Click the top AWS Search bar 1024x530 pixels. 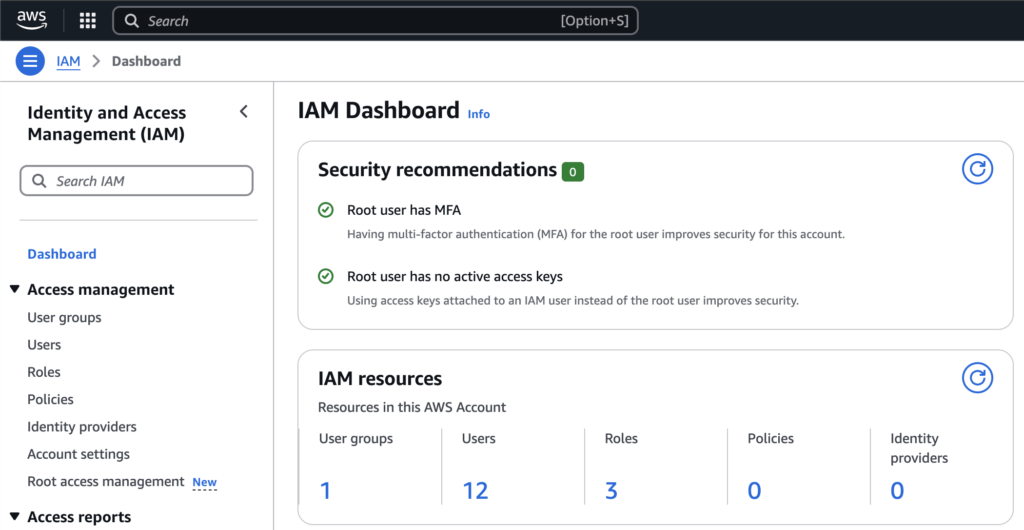[x=375, y=21]
